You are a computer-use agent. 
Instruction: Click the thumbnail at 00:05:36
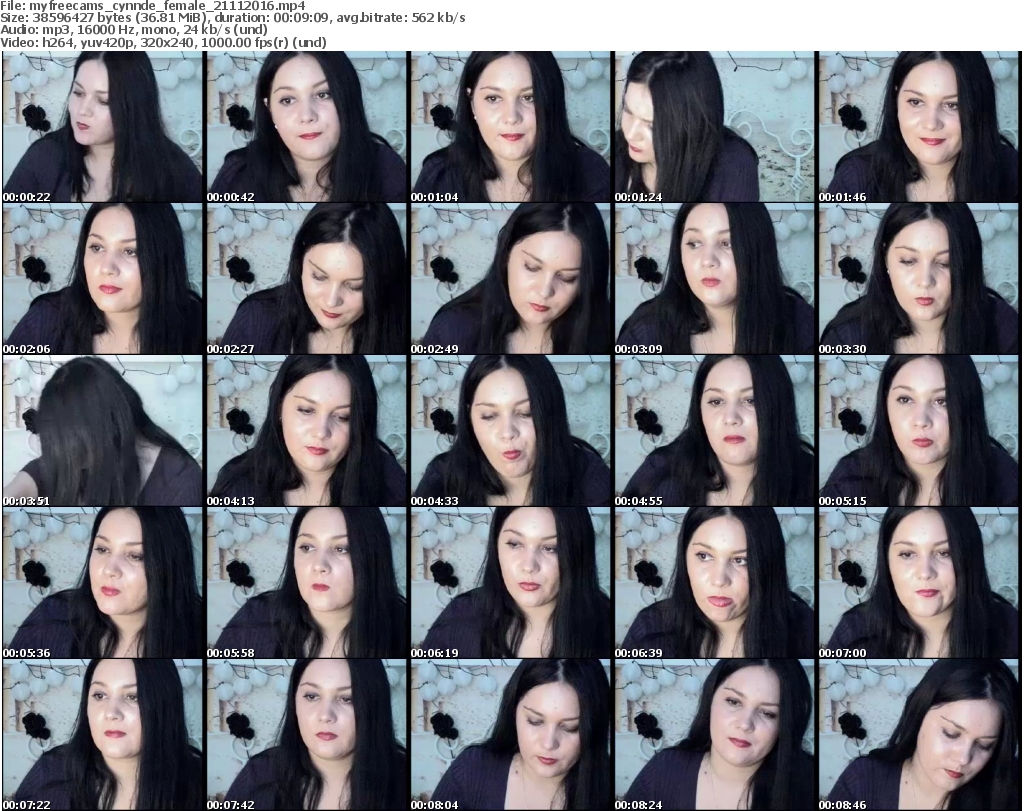tap(103, 583)
